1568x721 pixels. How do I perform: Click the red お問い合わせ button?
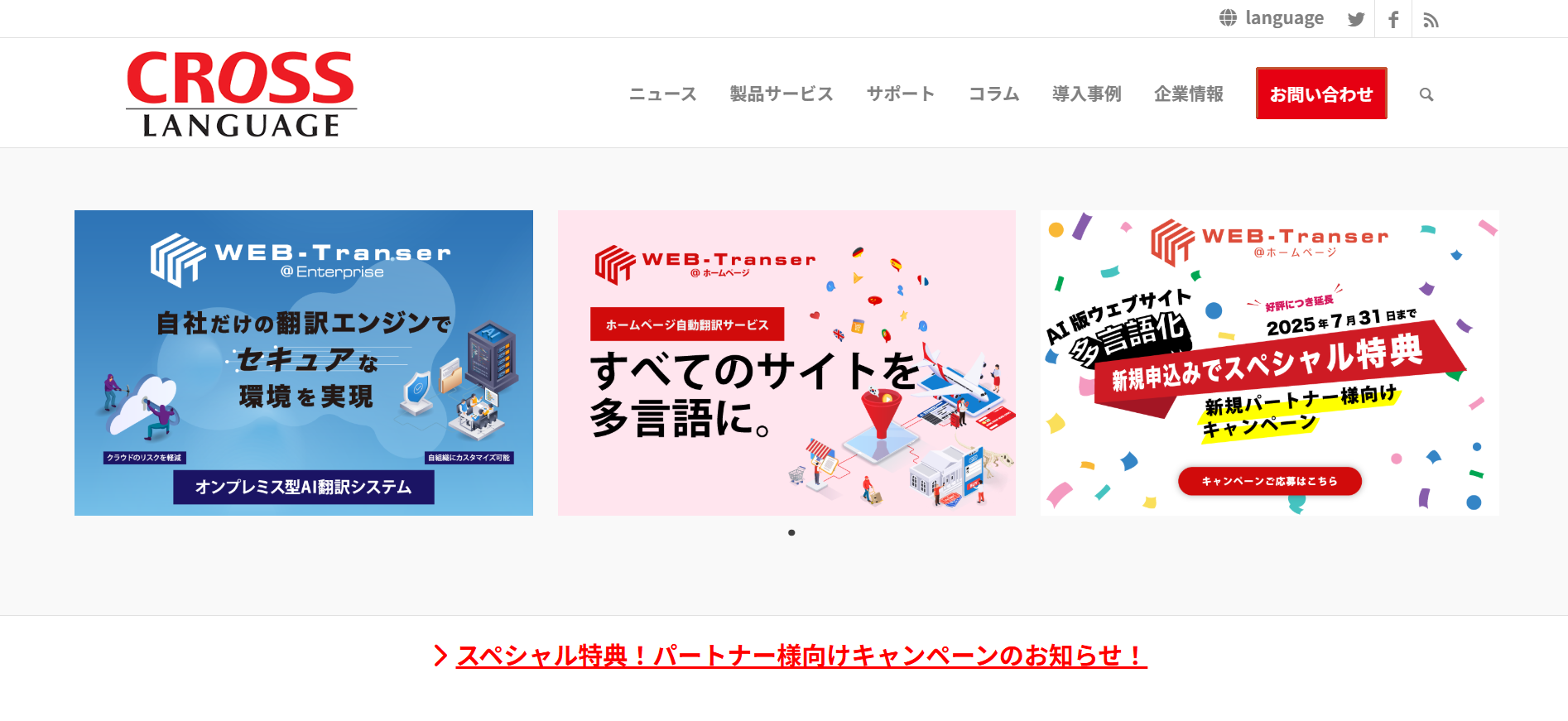pos(1321,94)
